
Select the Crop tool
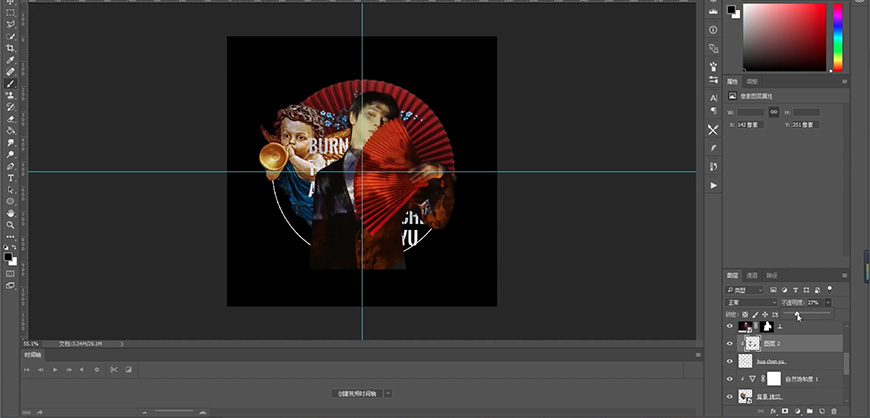11,48
